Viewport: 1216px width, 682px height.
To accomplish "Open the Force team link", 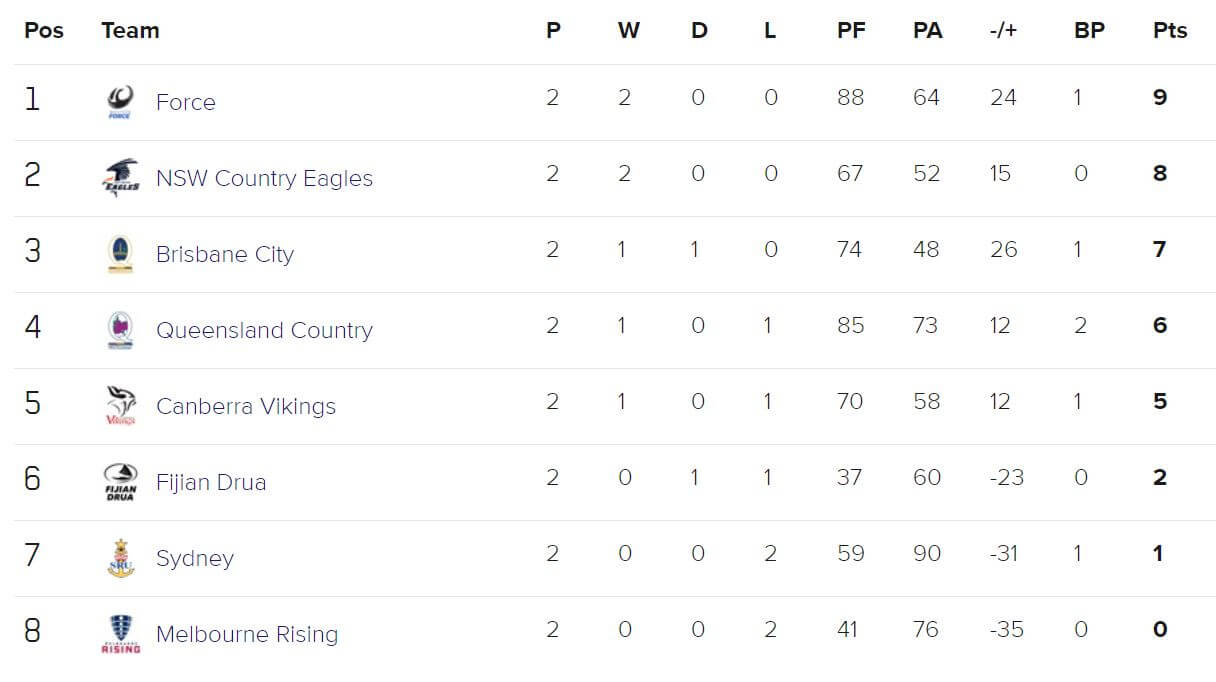I will pos(186,102).
